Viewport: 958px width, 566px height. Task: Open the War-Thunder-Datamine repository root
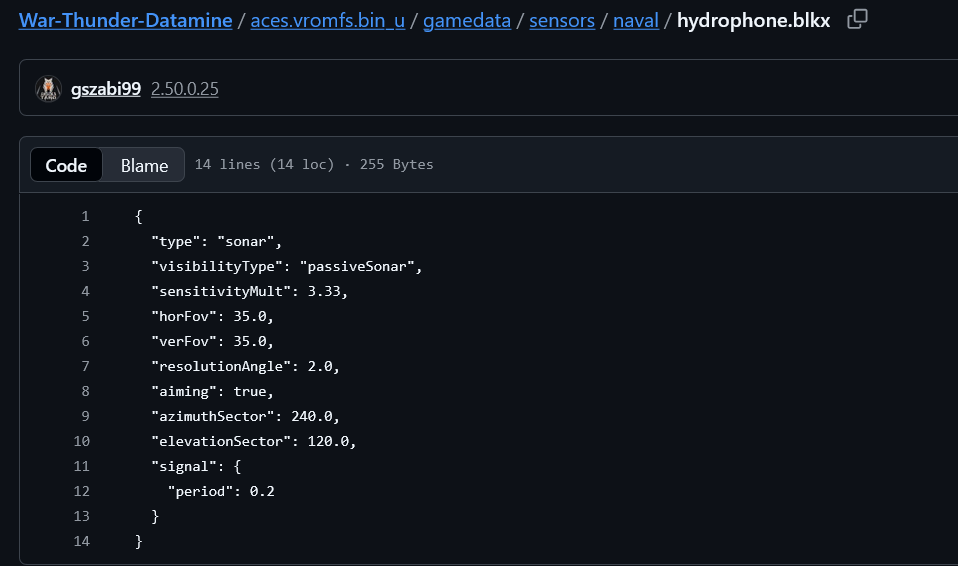pyautogui.click(x=125, y=20)
